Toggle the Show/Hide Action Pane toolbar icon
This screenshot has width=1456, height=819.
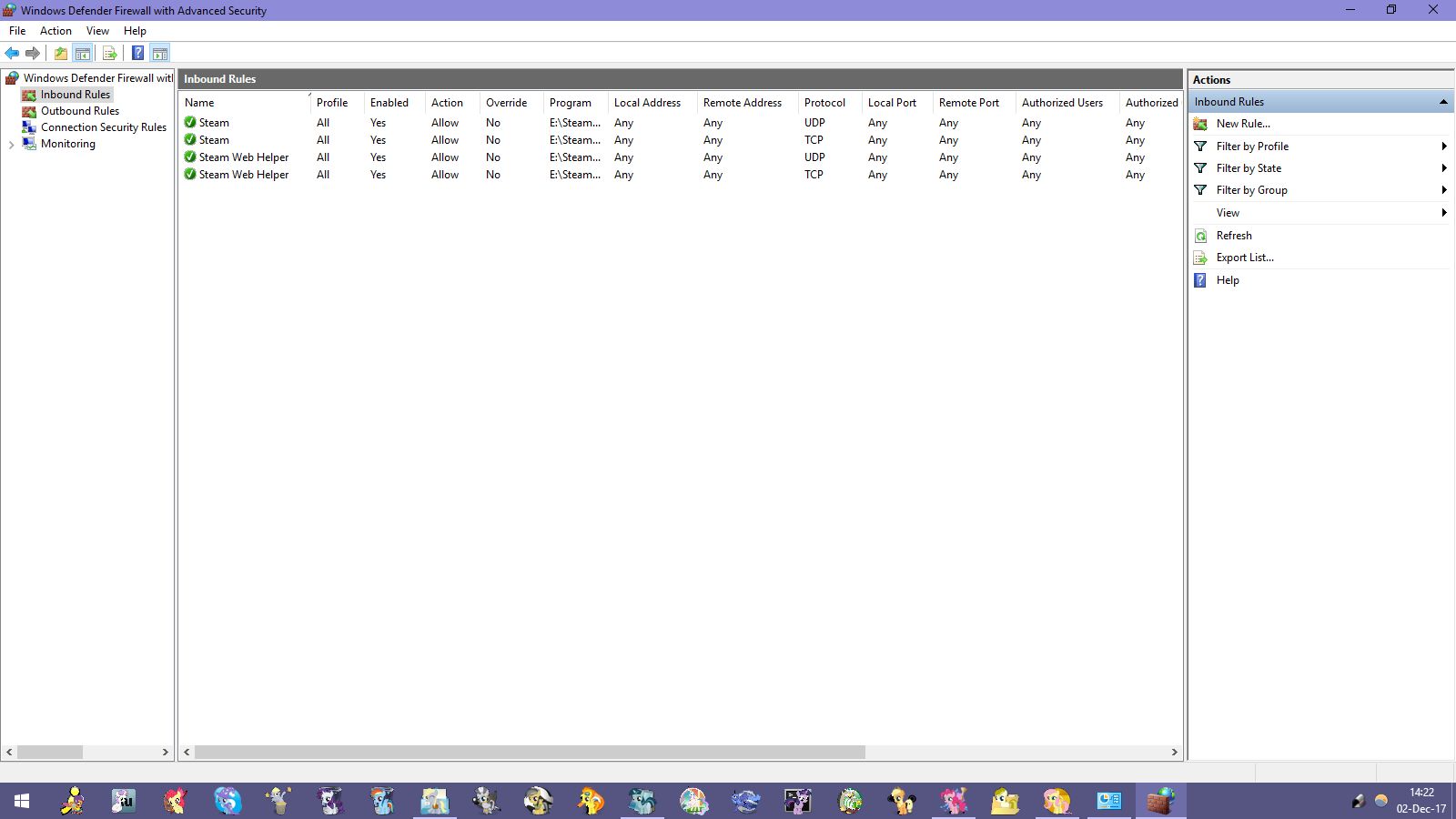(160, 53)
